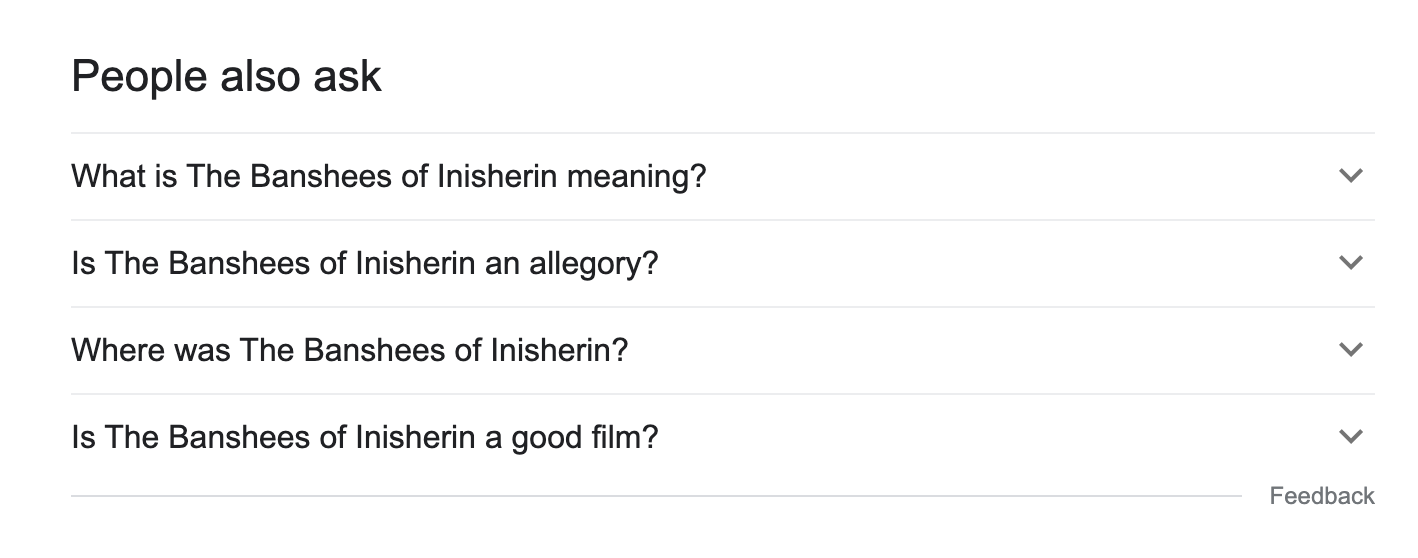Viewport: 1418px width, 558px height.
Task: Click the chevron beside the allegory question
Action: point(1350,263)
